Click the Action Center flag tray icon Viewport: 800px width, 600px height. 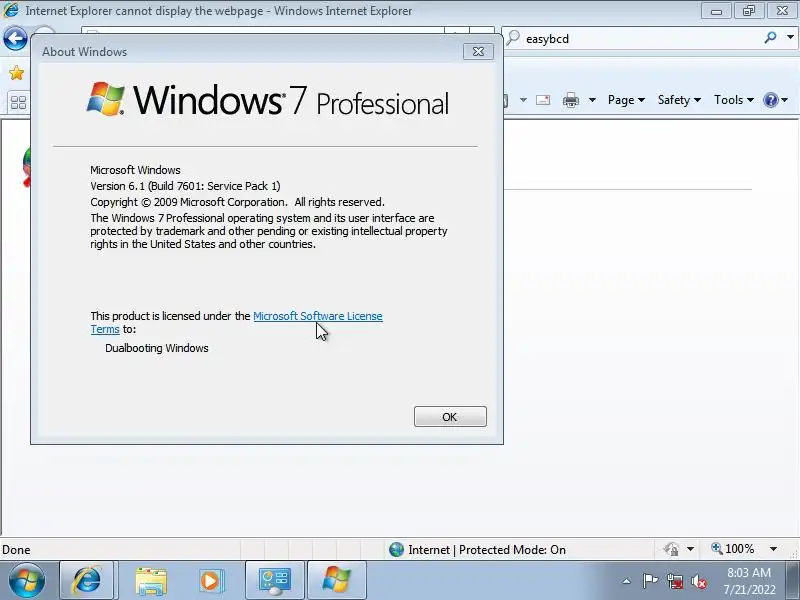(x=650, y=581)
